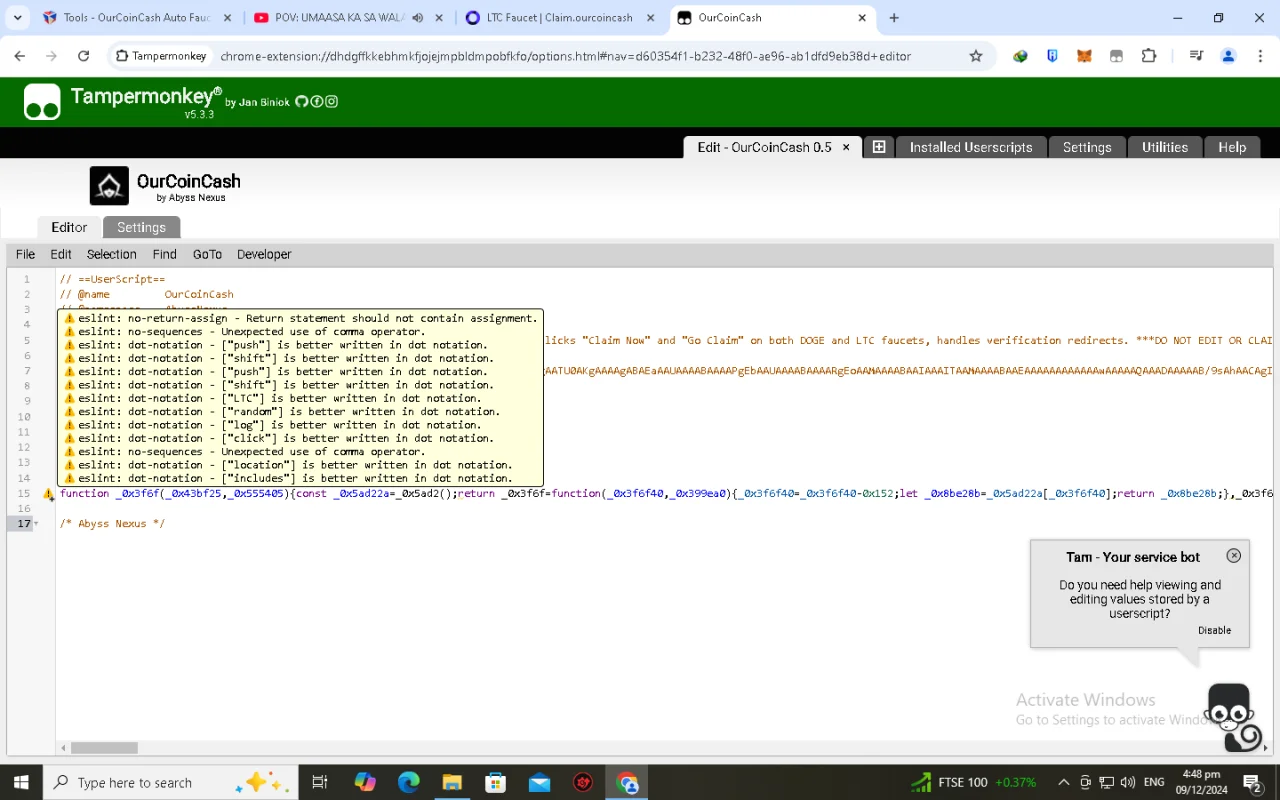This screenshot has height=800, width=1280.
Task: Click the blue shield extension icon
Action: coord(1052,56)
